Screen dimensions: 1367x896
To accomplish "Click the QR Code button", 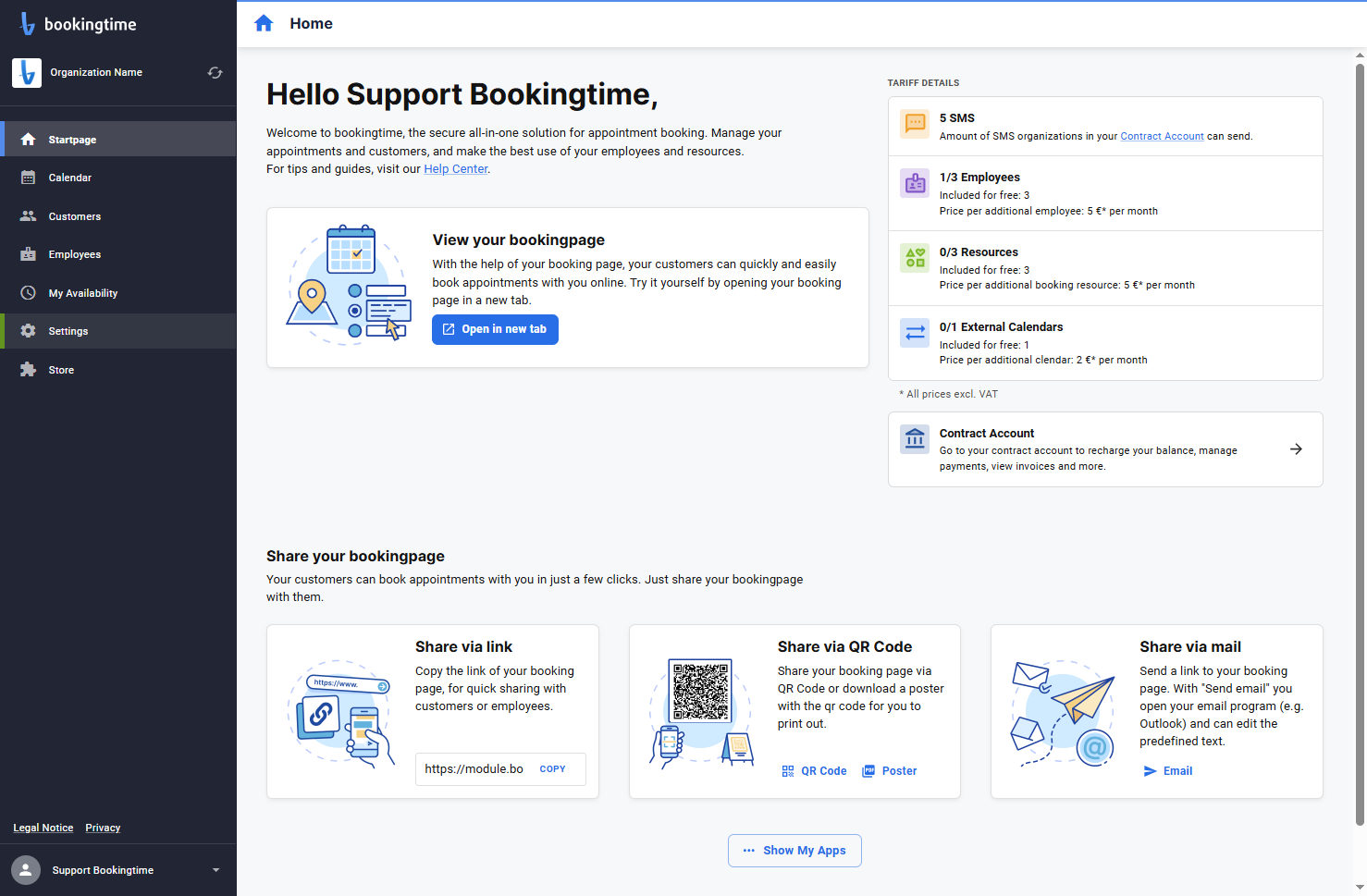I will pyautogui.click(x=814, y=771).
